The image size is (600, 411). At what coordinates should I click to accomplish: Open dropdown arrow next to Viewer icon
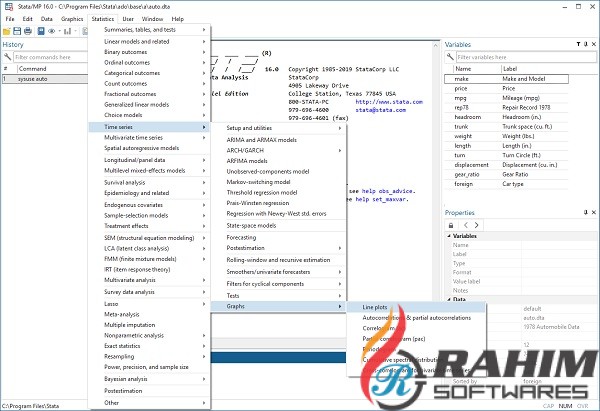(x=59, y=31)
